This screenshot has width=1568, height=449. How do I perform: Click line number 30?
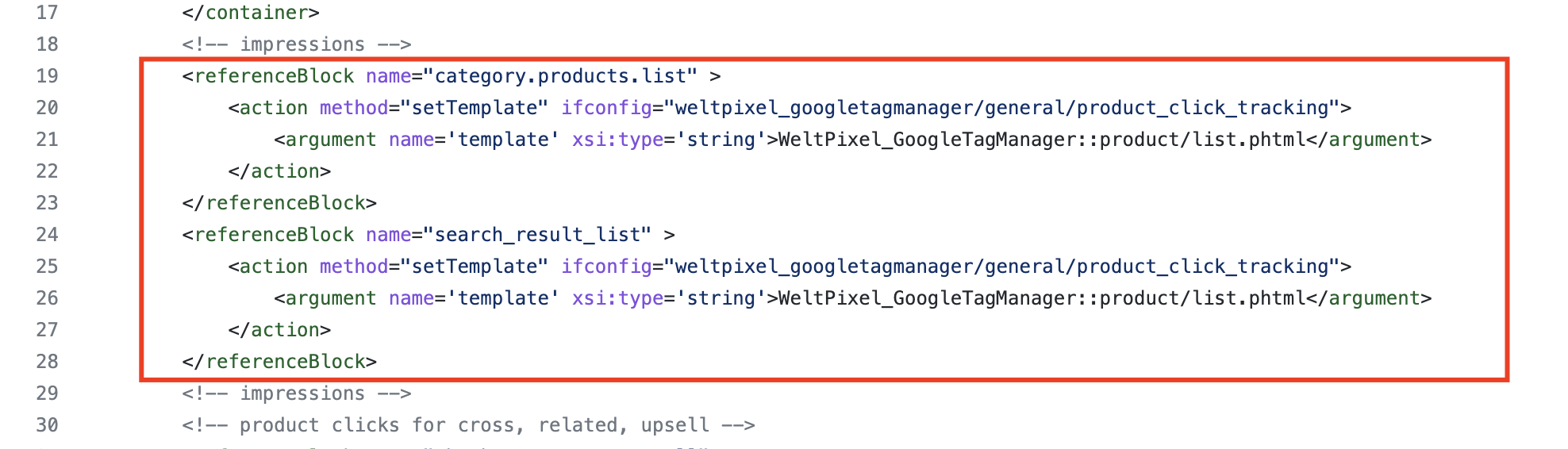(x=47, y=425)
